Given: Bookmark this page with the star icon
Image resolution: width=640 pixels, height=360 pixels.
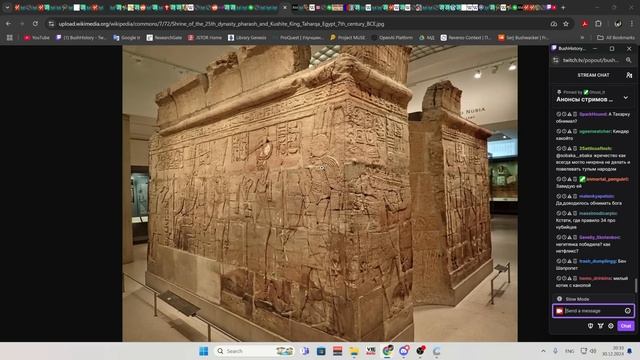Looking at the screenshot, I should click(566, 24).
